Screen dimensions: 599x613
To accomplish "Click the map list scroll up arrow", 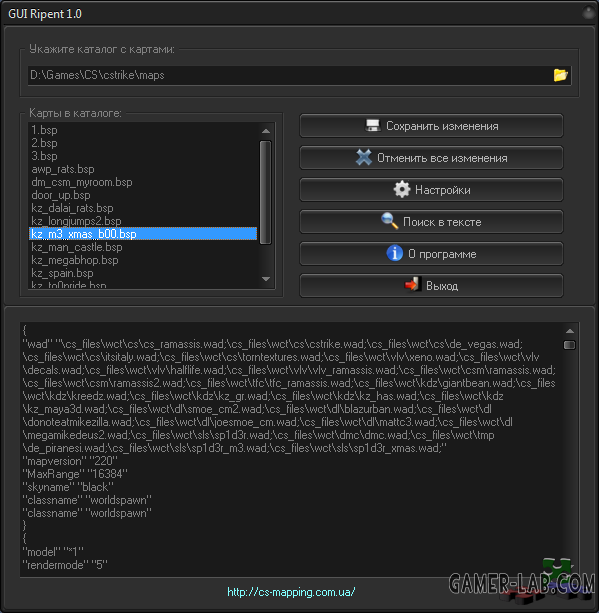I will point(266,131).
